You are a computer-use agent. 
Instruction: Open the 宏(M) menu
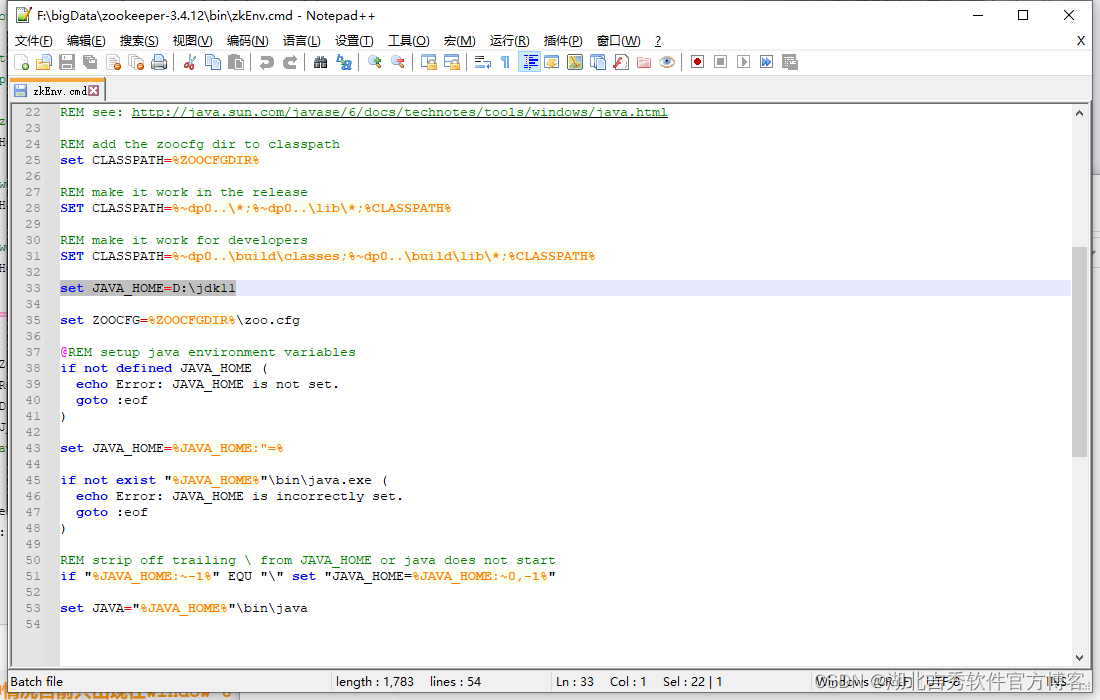point(460,41)
